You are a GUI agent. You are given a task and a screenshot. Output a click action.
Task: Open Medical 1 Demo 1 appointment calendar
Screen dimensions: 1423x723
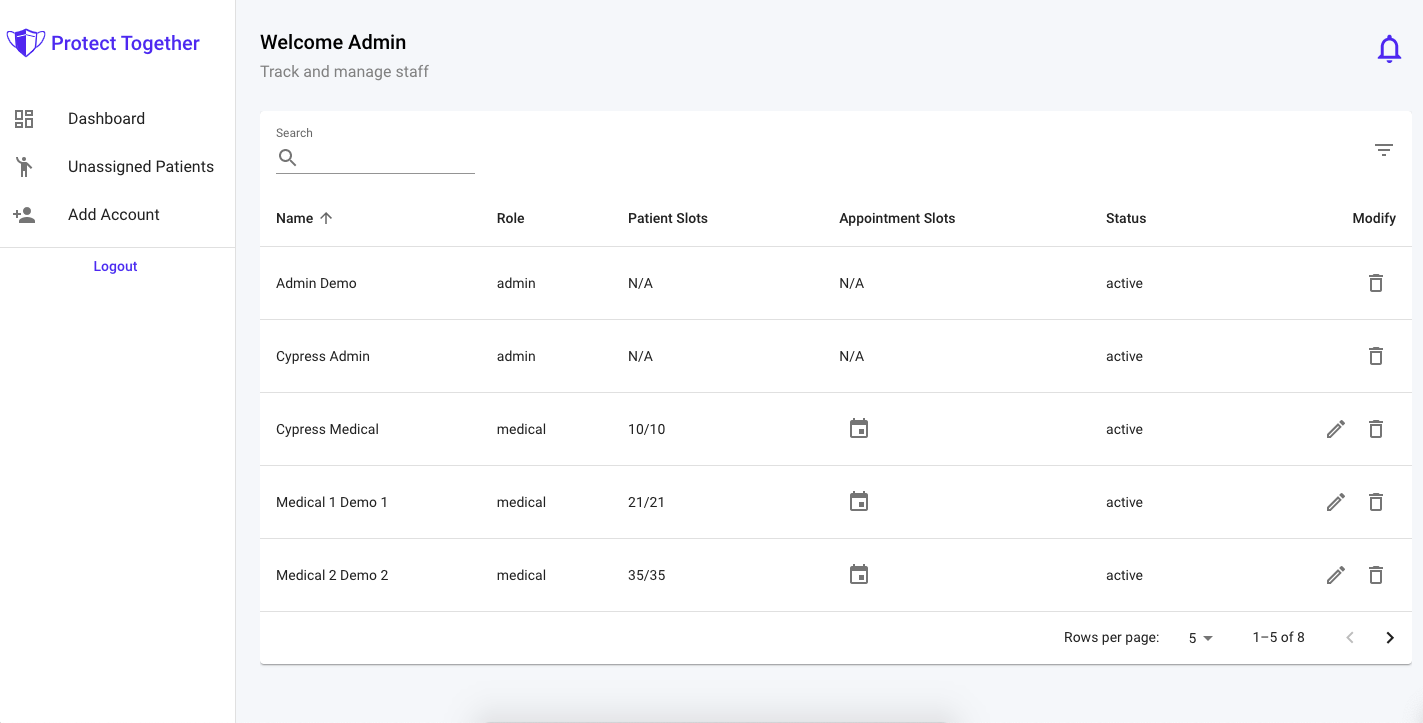point(859,502)
